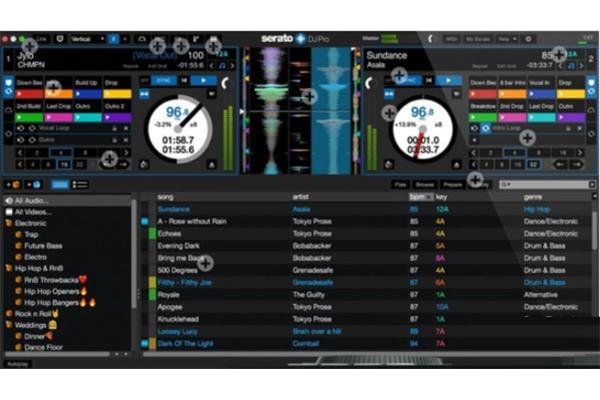Toggle Autoplay at the bottom left

tap(18, 364)
